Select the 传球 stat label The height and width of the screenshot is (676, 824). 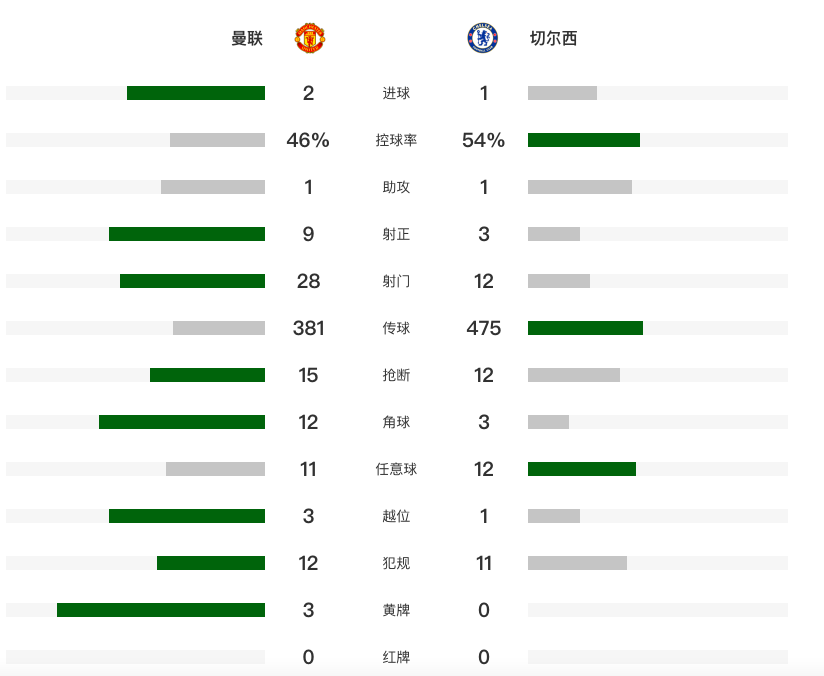click(396, 328)
